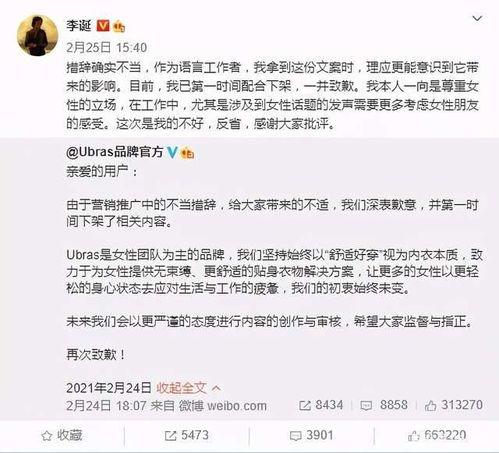Open the post timestamp 2月25日 15:40

[x=106, y=48]
